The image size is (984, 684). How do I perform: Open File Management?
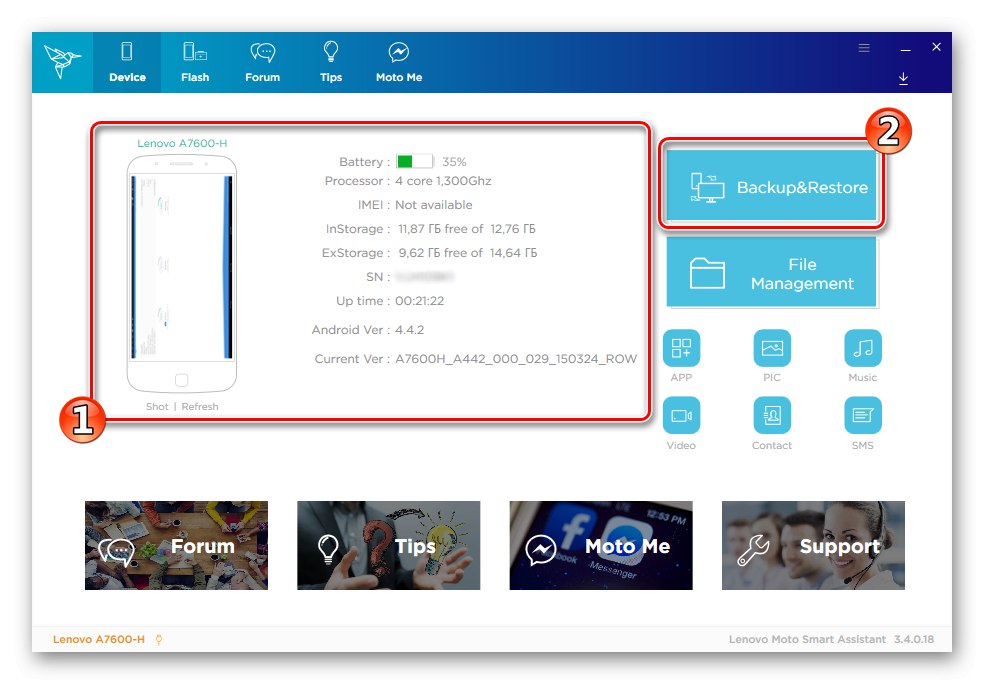(x=771, y=272)
